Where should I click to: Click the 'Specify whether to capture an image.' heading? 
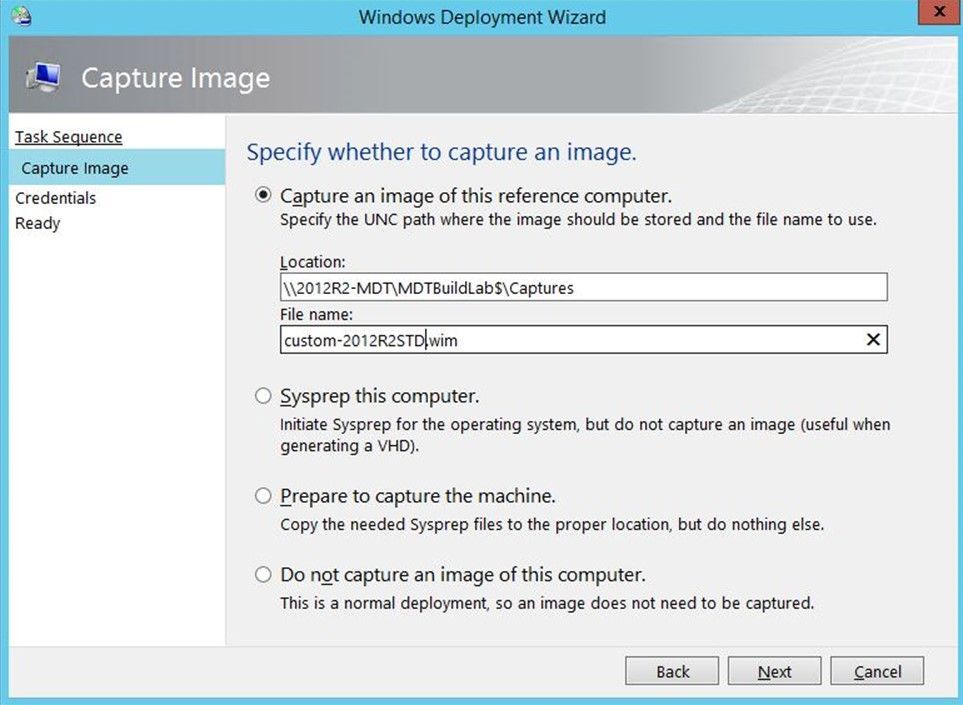(x=442, y=152)
